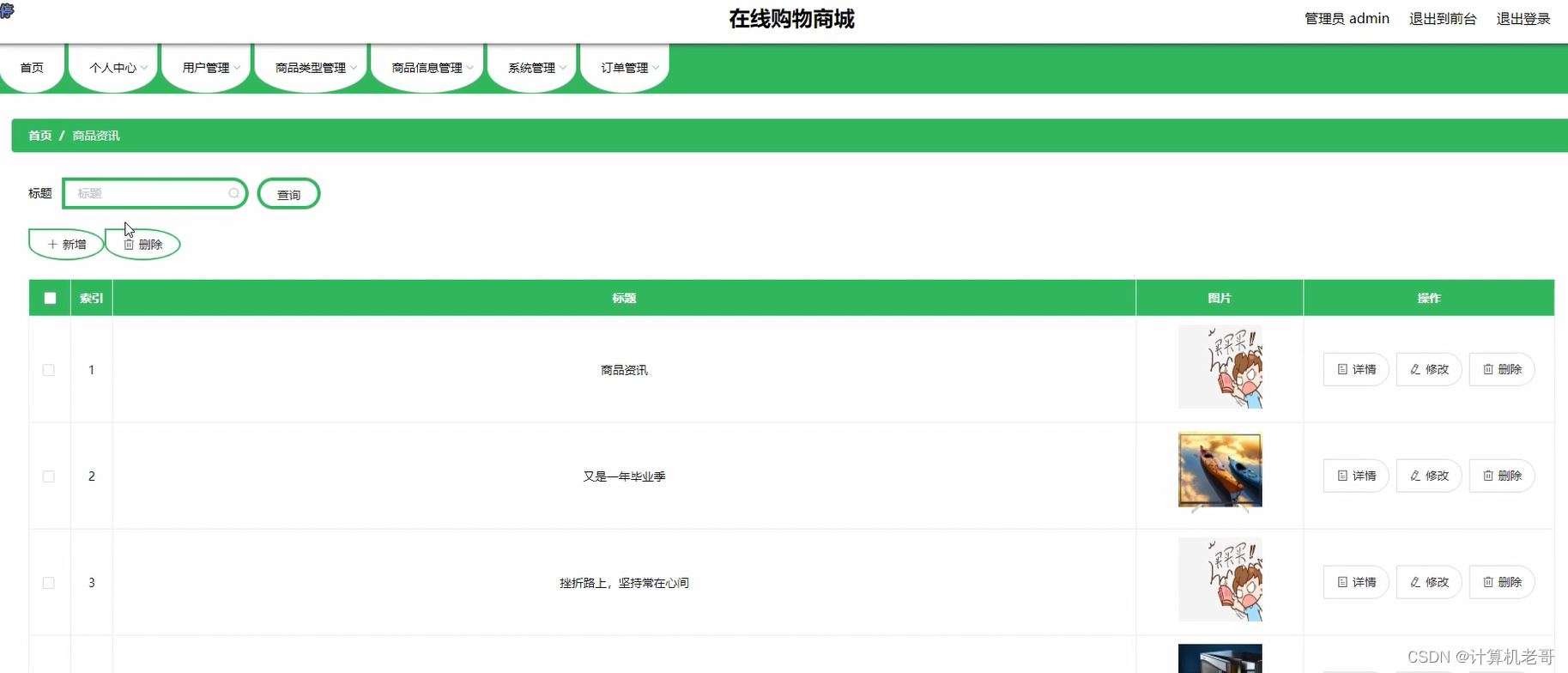Click the 操作 column header

point(1429,298)
